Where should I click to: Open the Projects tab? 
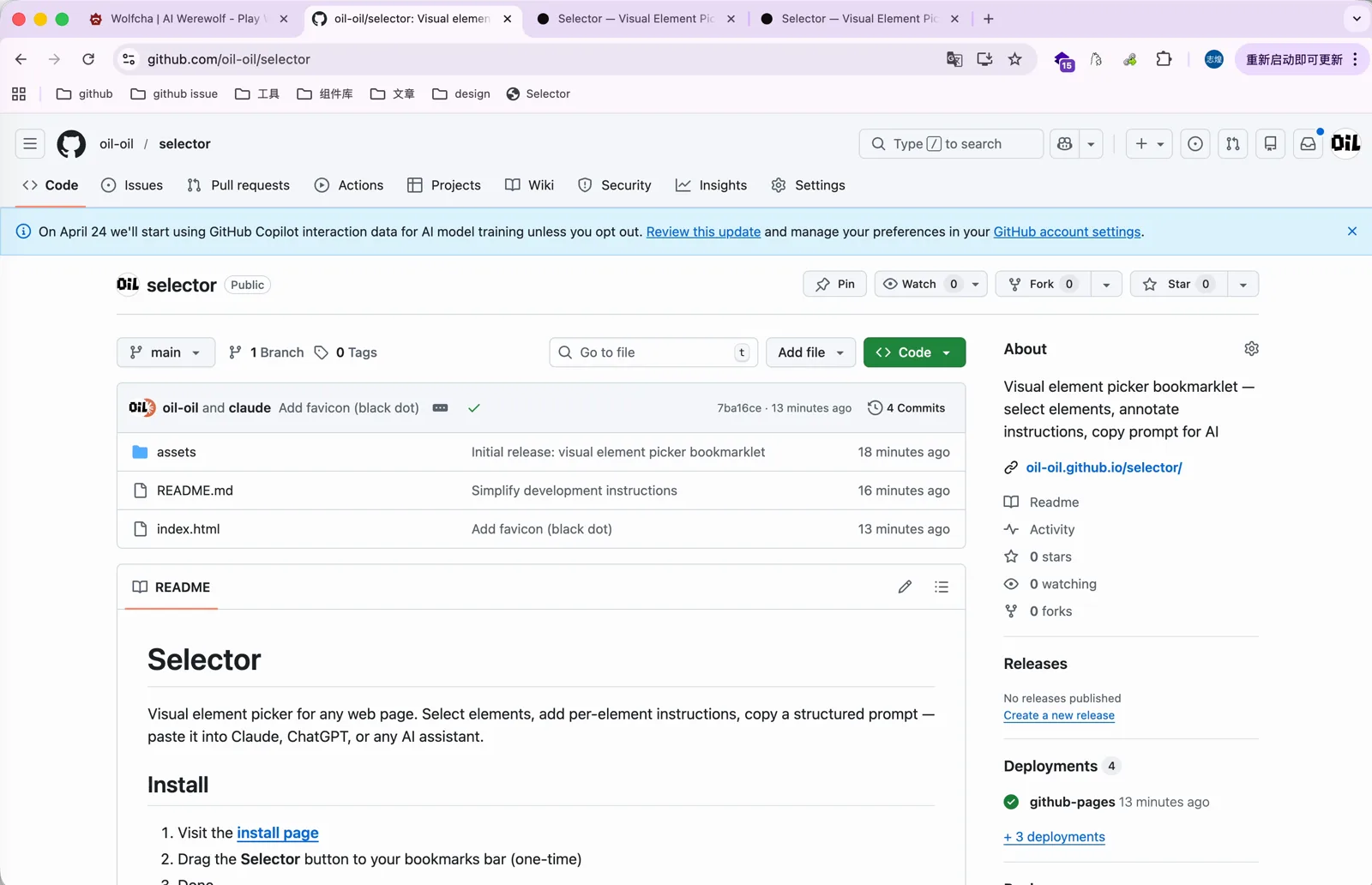[x=444, y=185]
